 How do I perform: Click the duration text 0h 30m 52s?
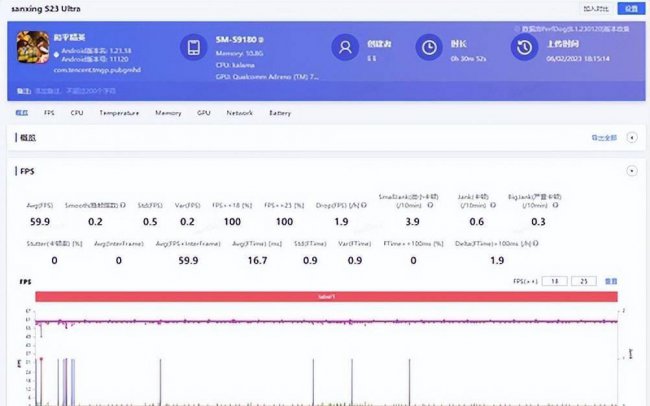pyautogui.click(x=468, y=58)
